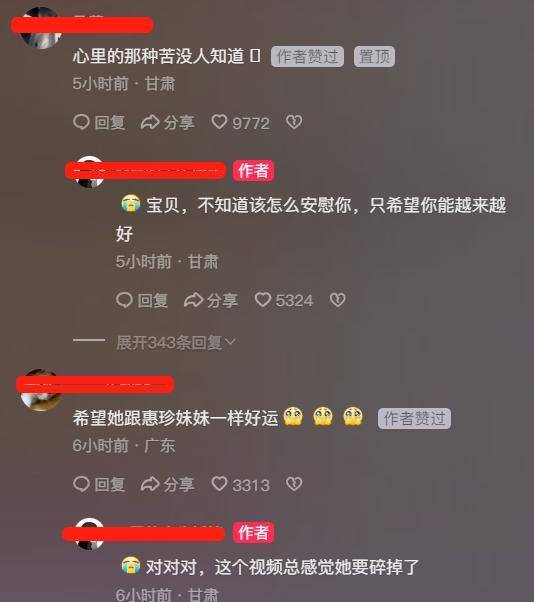Share the 希望她跟惠珍妹妹 comment
The width and height of the screenshot is (534, 602).
click(168, 485)
